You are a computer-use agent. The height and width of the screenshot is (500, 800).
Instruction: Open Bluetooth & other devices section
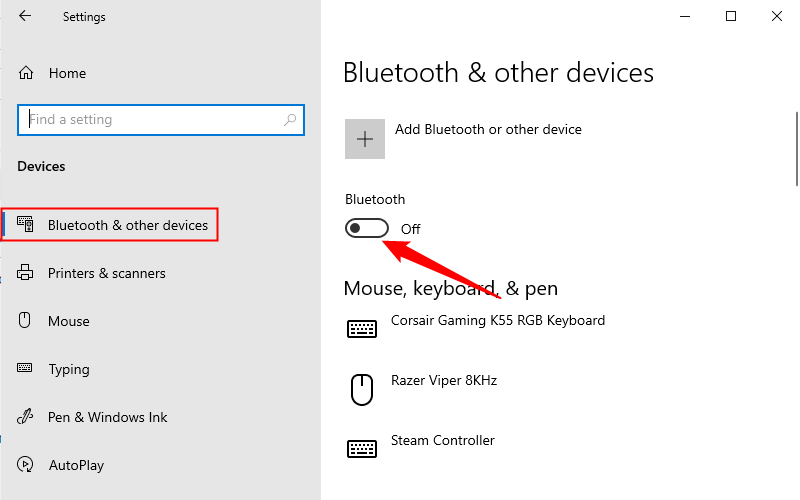click(x=127, y=225)
